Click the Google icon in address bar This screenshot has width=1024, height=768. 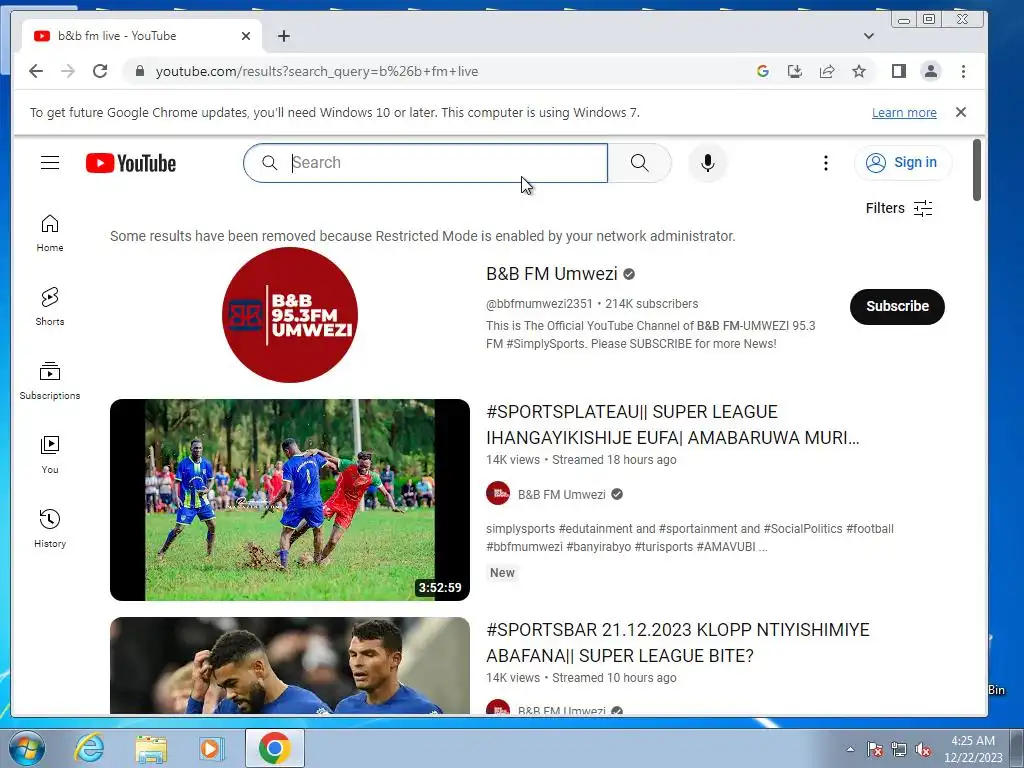click(x=762, y=71)
